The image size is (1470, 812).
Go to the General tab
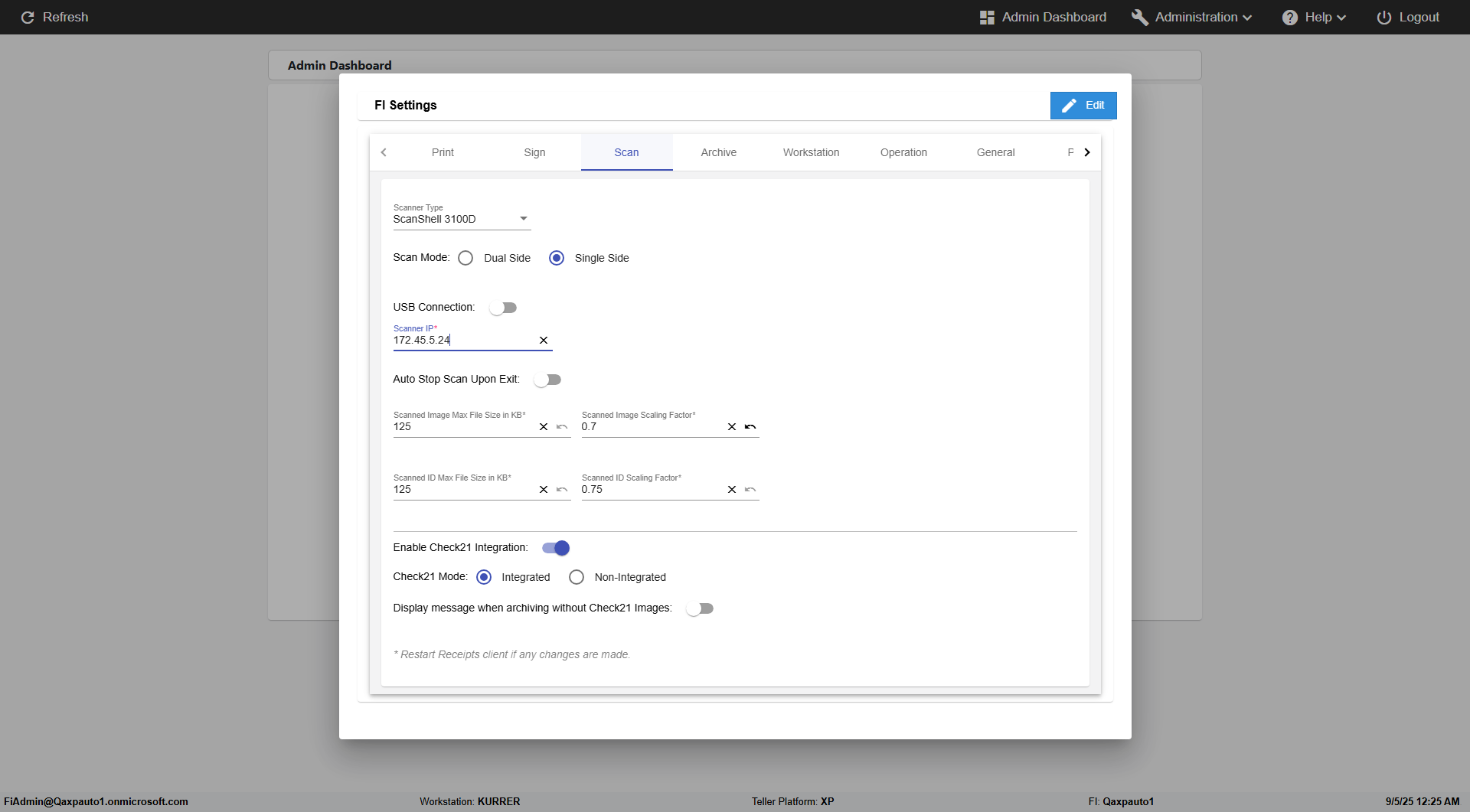[x=995, y=152]
